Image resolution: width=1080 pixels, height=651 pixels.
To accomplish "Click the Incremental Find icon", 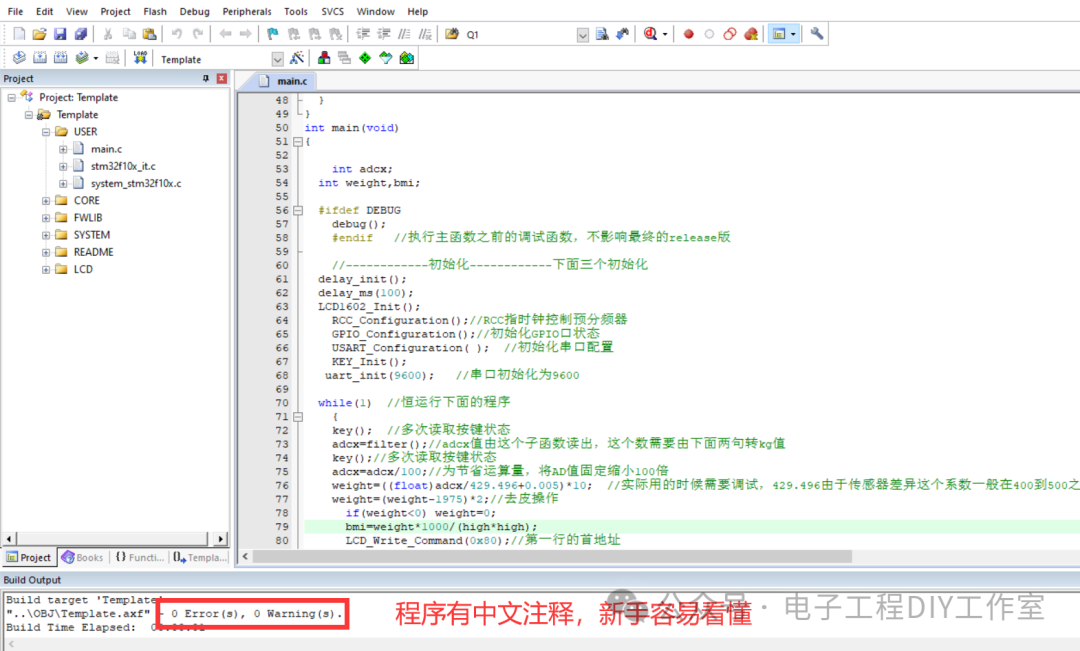I will (x=623, y=34).
